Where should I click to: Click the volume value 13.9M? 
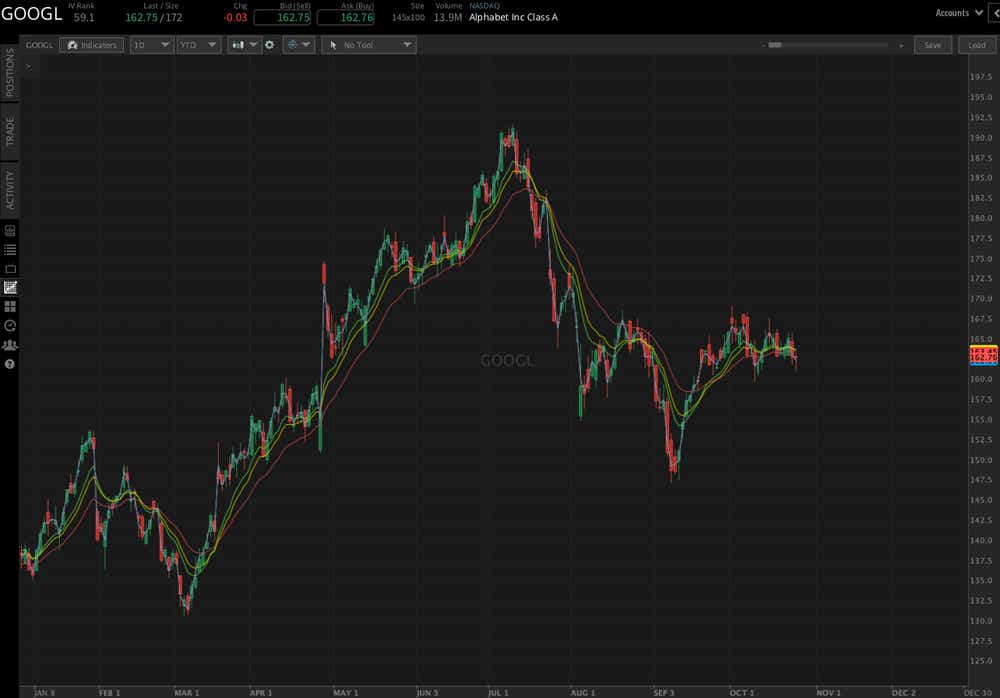(448, 17)
